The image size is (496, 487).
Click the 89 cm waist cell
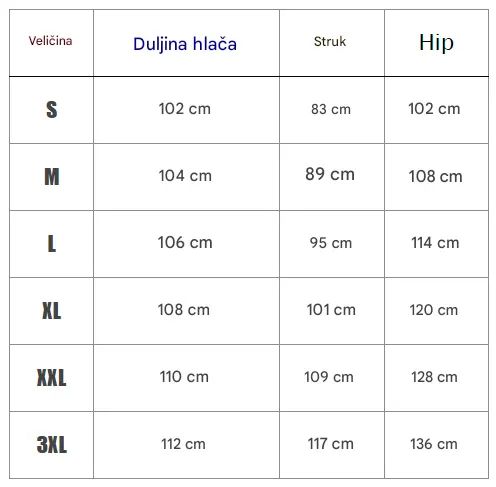point(330,174)
